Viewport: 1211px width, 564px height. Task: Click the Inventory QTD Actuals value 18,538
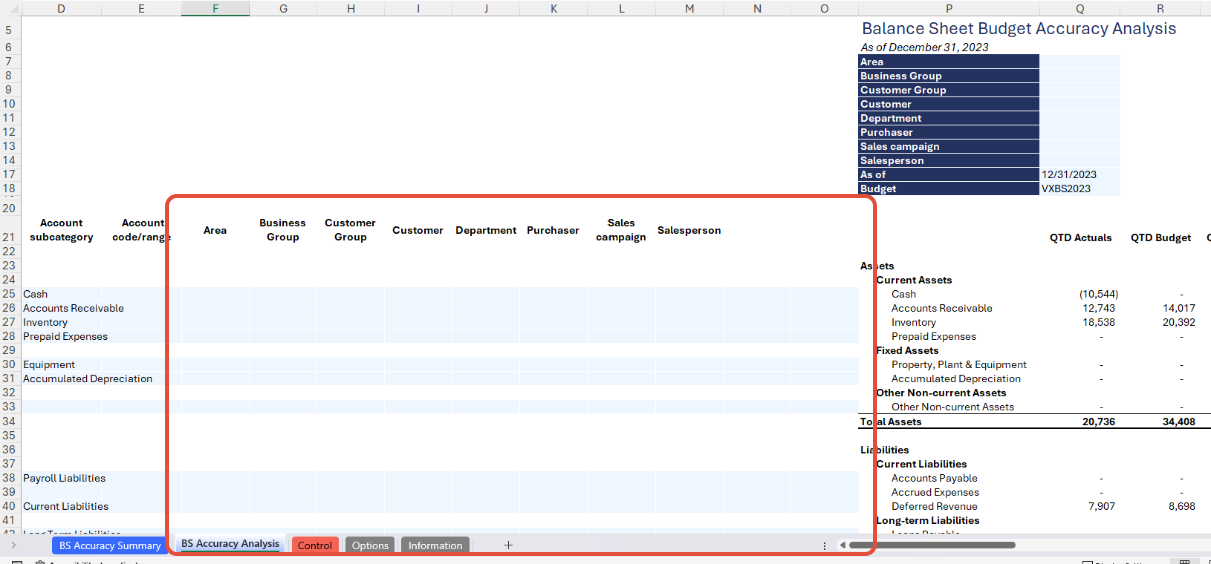tap(1098, 322)
